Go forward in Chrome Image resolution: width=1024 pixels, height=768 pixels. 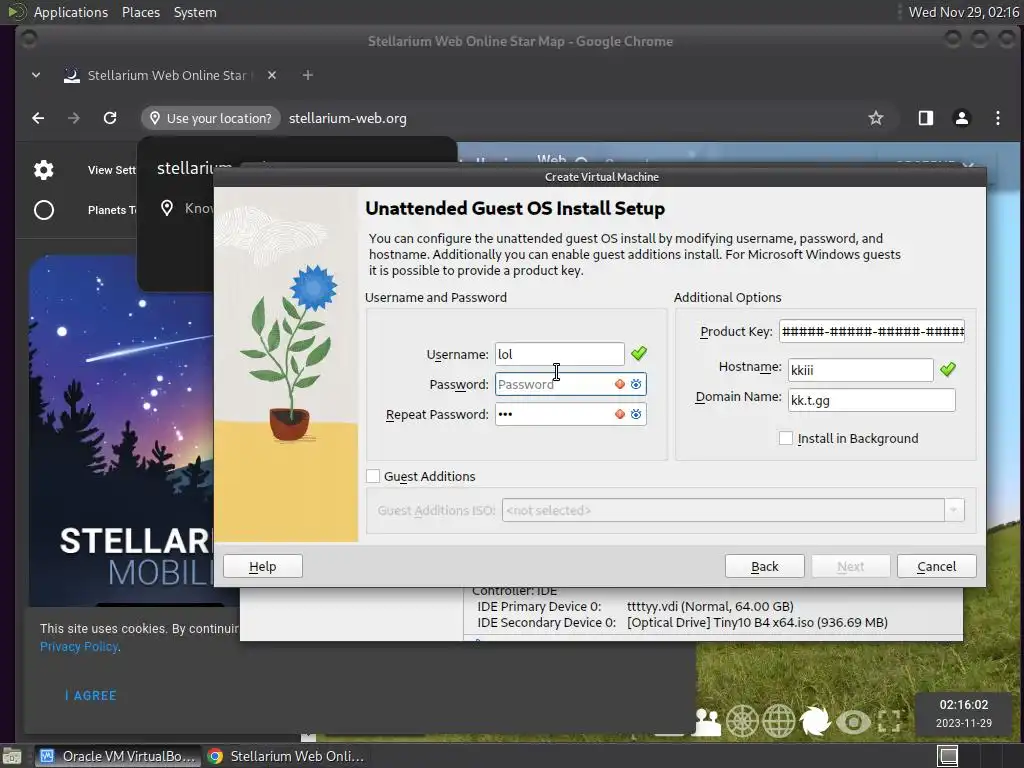[74, 118]
